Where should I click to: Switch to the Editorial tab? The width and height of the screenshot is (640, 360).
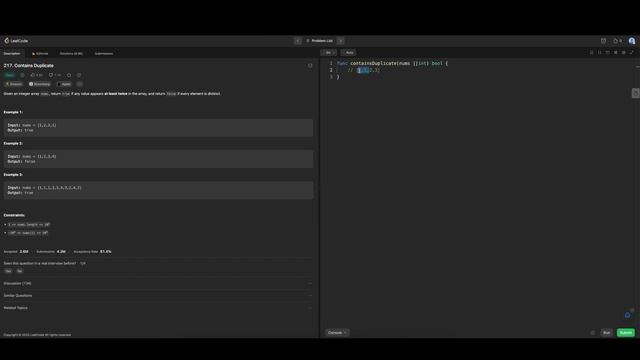[40, 53]
